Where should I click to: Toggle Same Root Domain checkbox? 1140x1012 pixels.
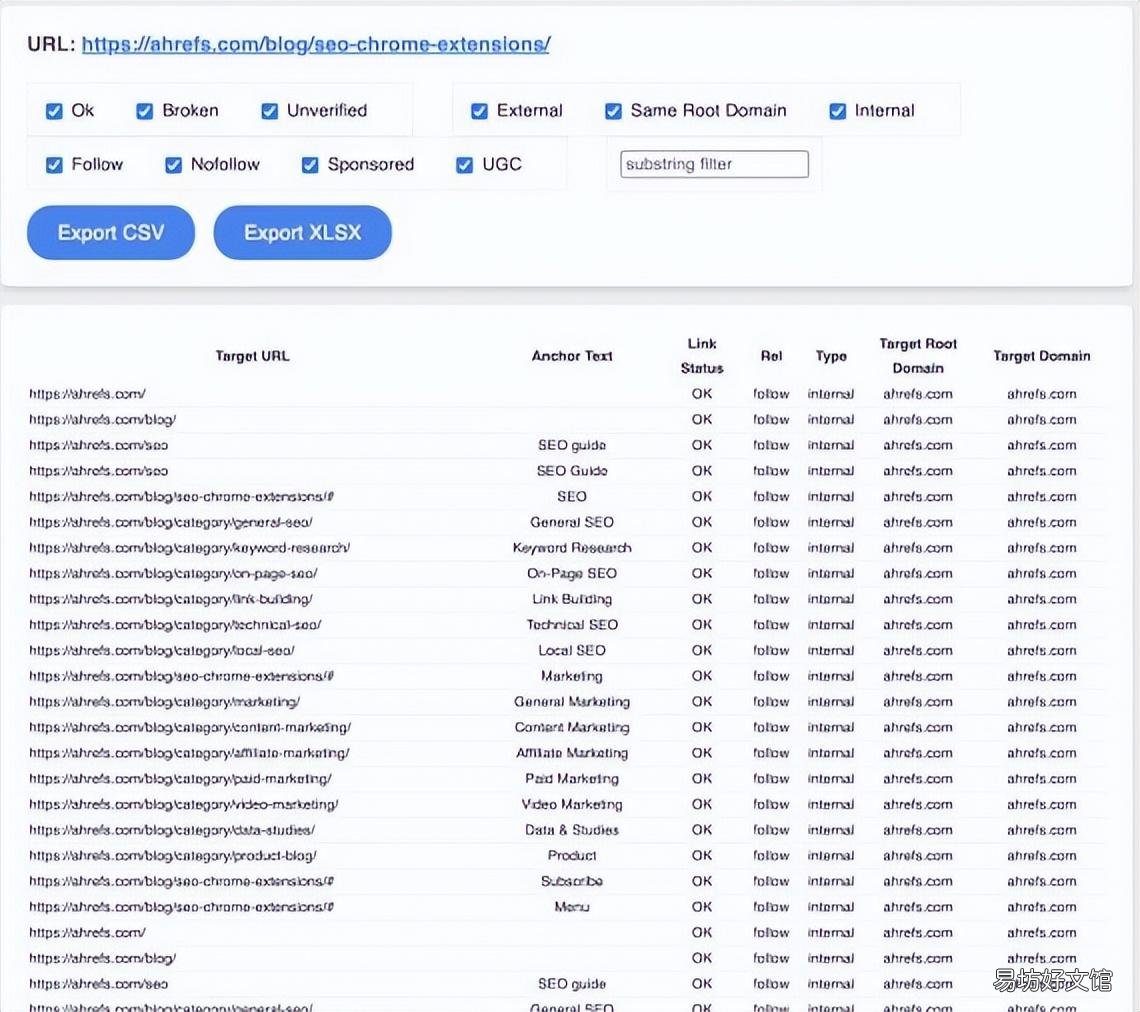click(x=613, y=111)
